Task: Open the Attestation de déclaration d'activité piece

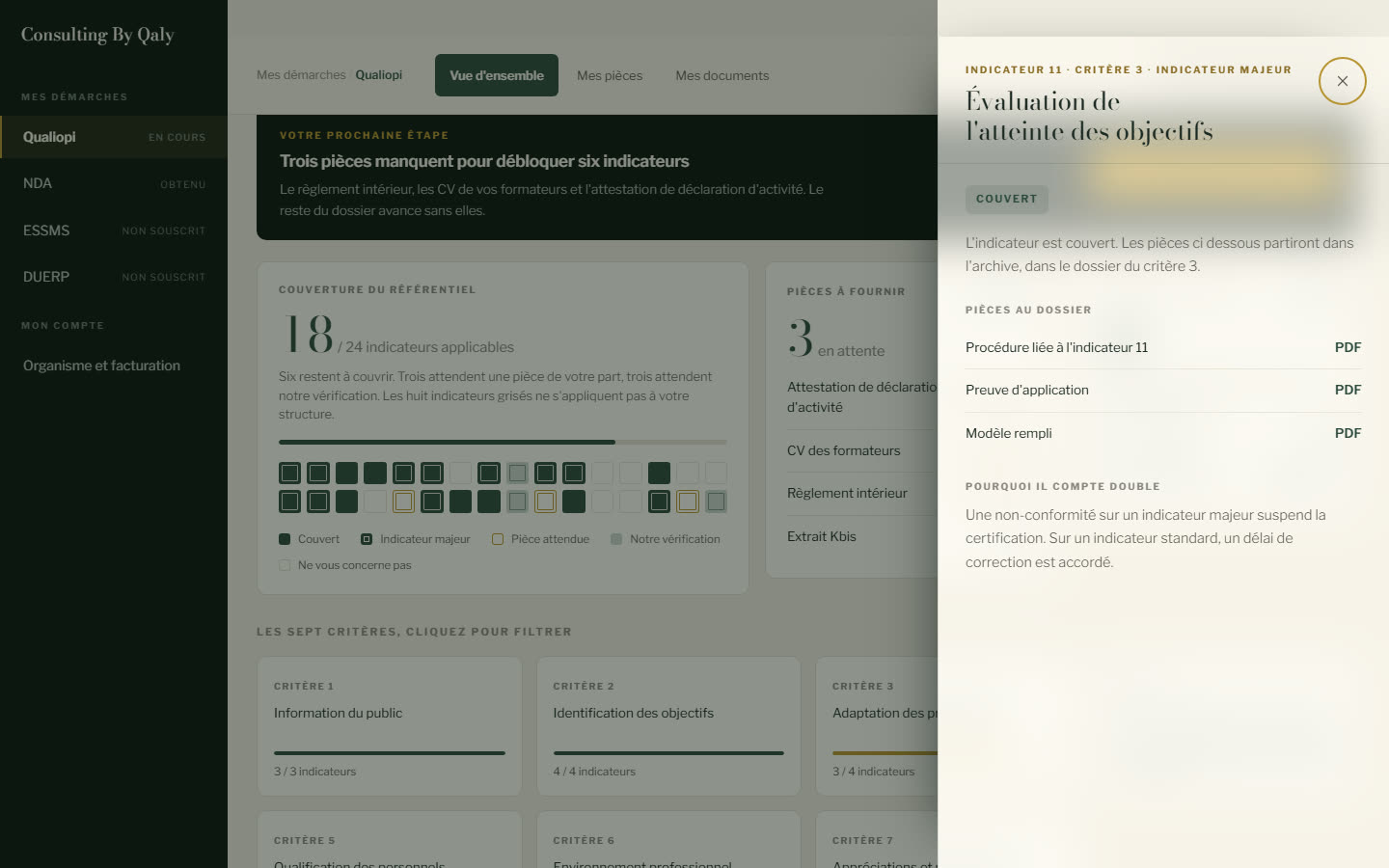Action: pos(862,397)
